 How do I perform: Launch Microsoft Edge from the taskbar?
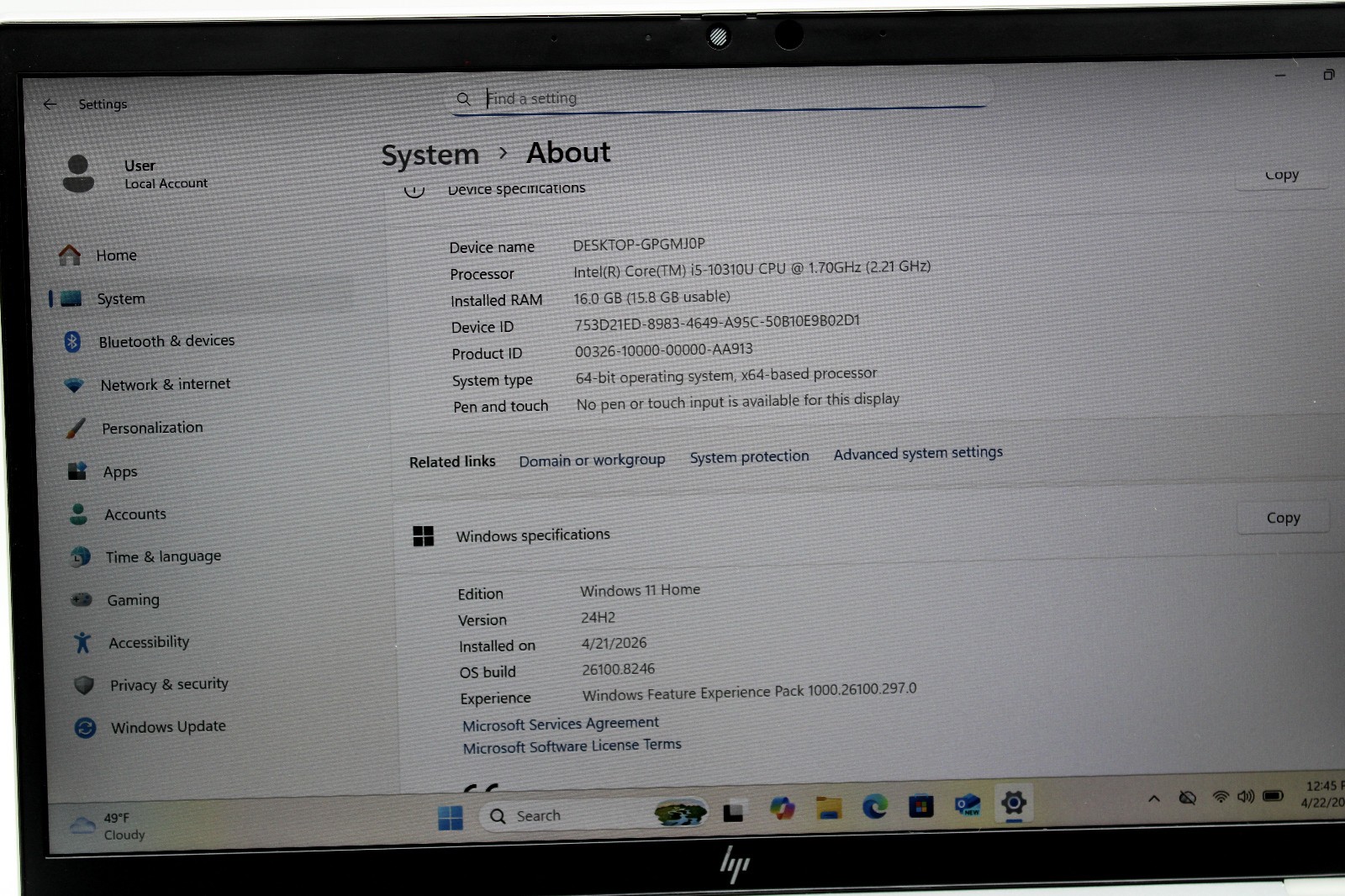(874, 807)
